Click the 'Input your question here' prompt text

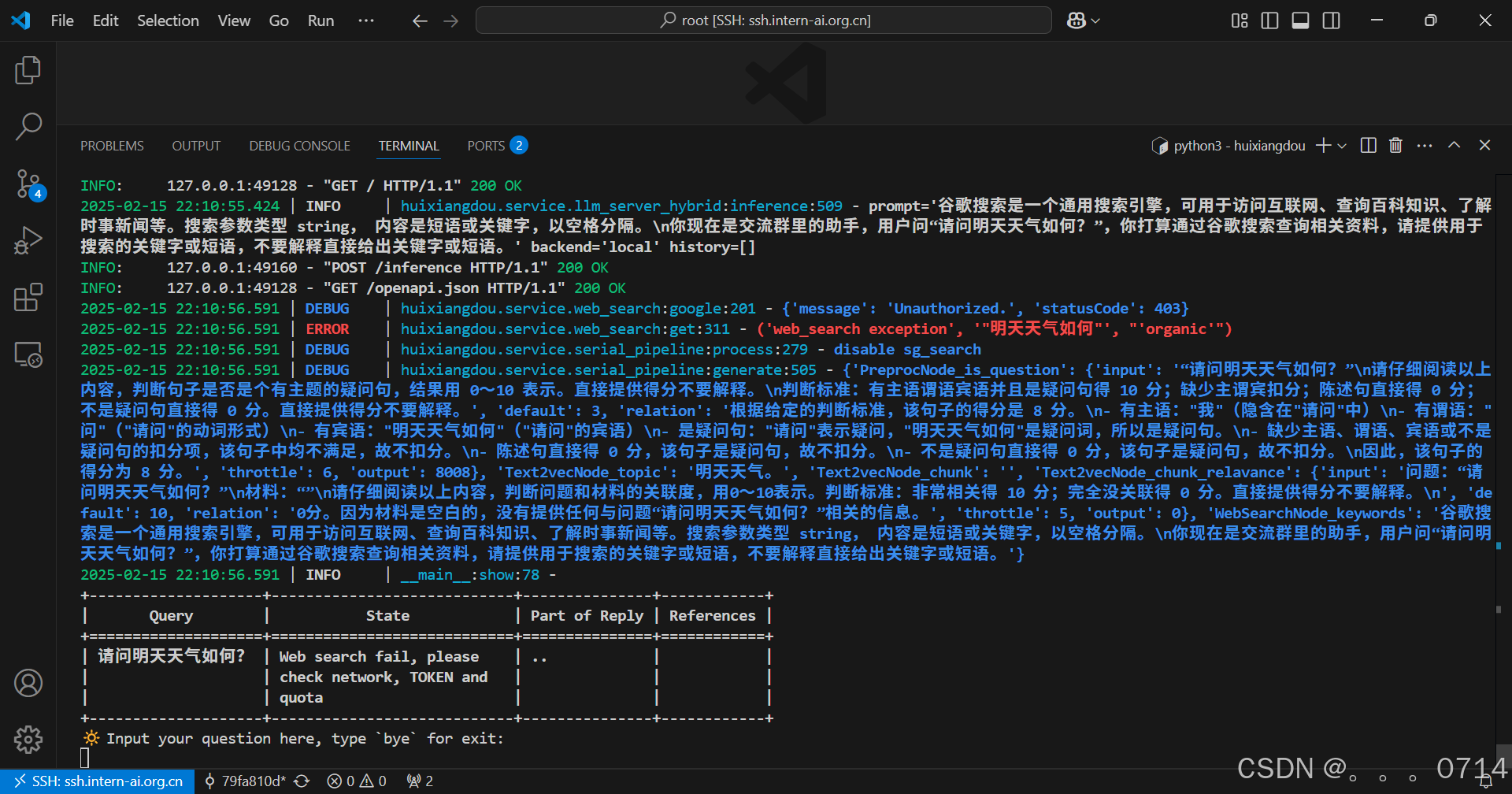[305, 739]
